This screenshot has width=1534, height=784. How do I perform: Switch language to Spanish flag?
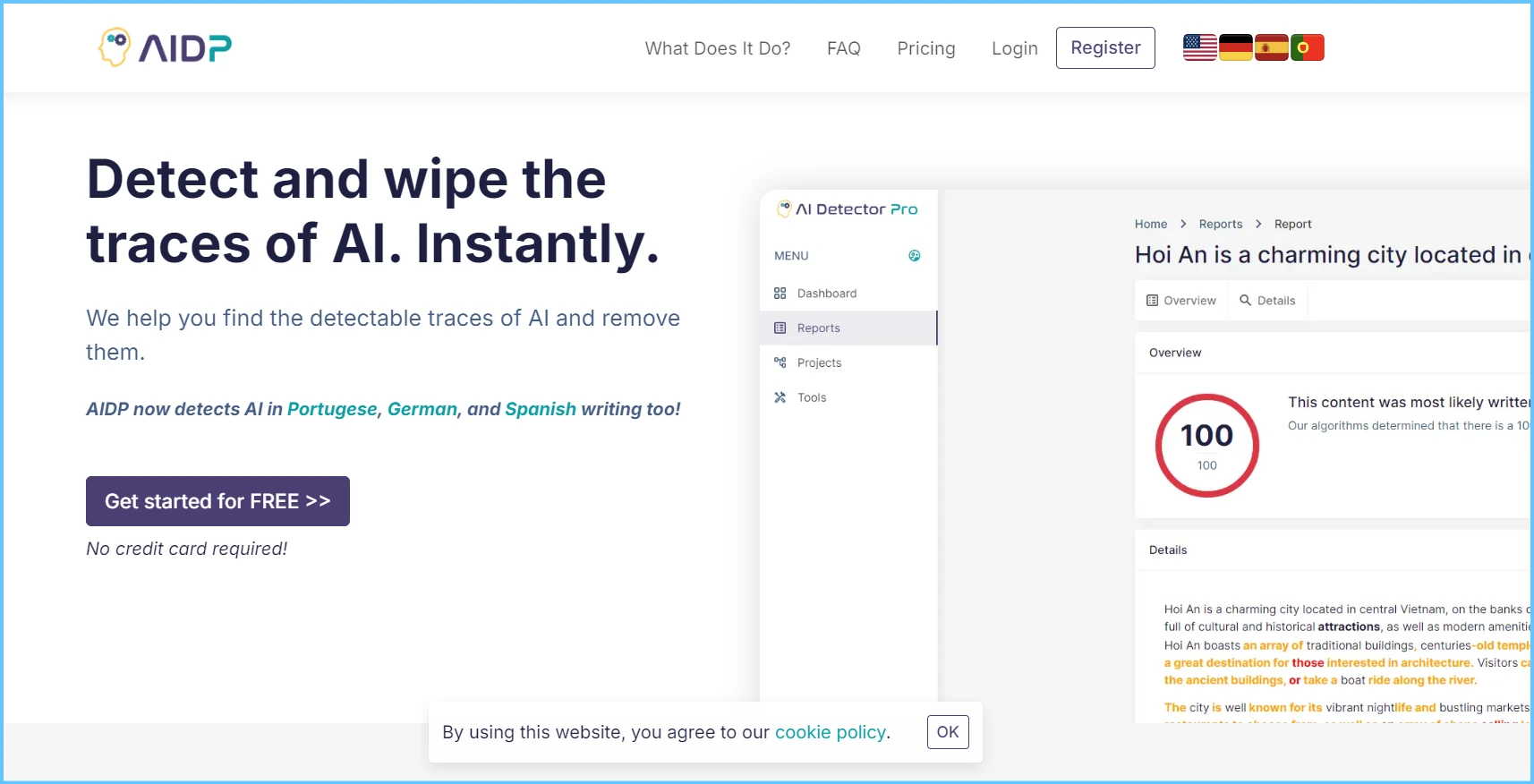pyautogui.click(x=1271, y=47)
